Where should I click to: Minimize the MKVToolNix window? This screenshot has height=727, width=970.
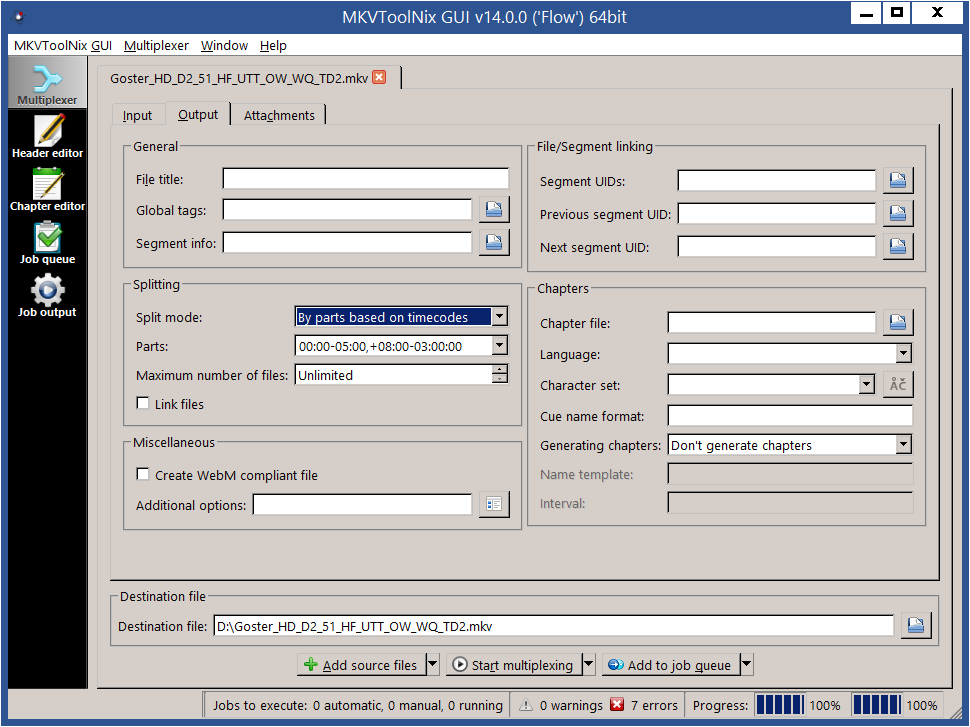[866, 14]
